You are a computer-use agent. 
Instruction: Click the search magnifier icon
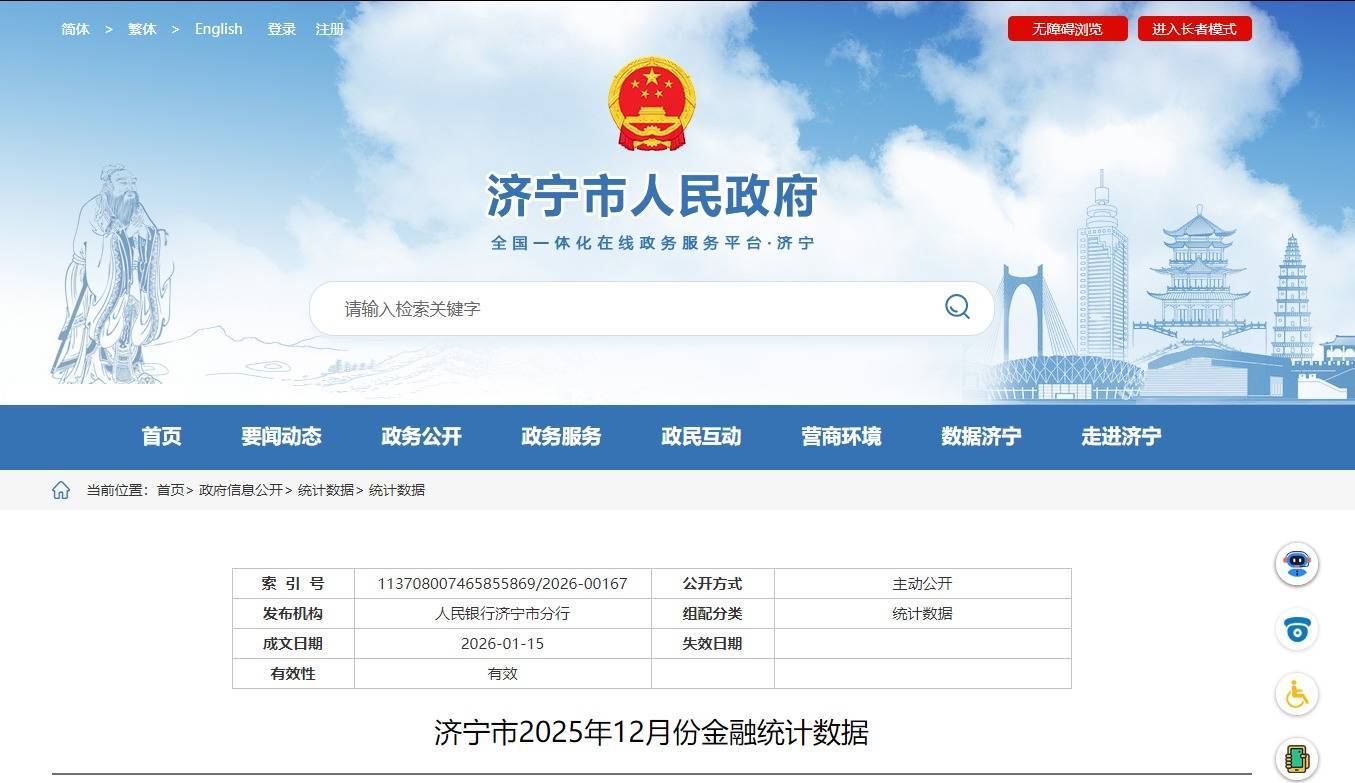point(957,307)
